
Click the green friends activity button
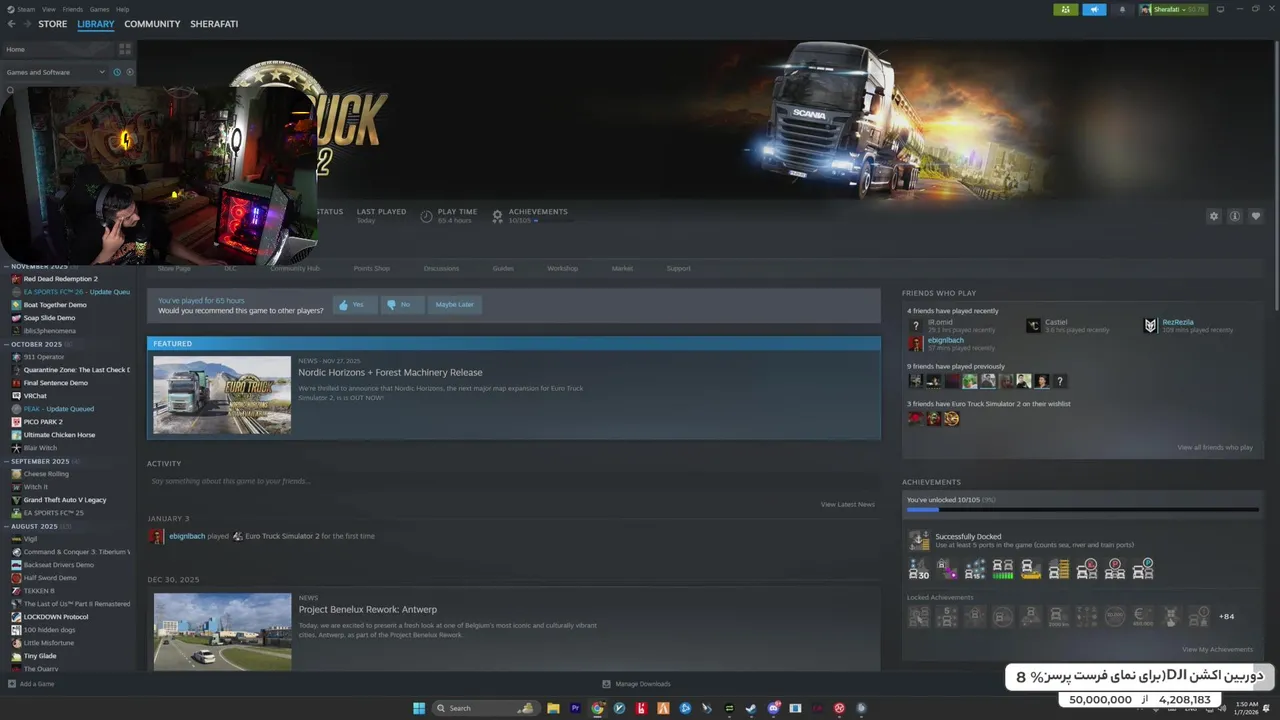pos(1065,9)
